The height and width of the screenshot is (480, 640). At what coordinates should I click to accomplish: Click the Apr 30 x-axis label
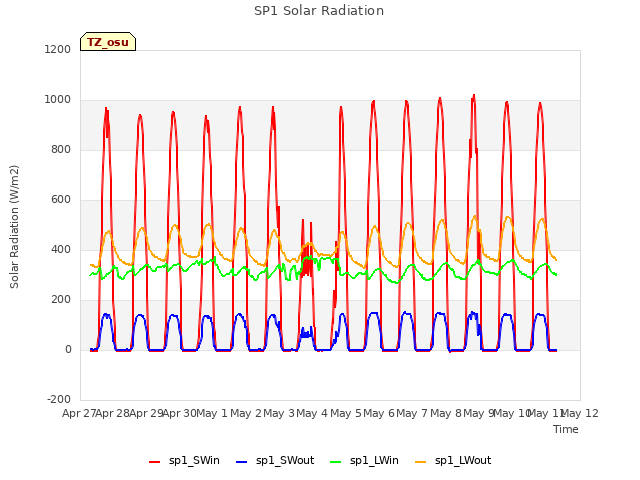tap(179, 413)
